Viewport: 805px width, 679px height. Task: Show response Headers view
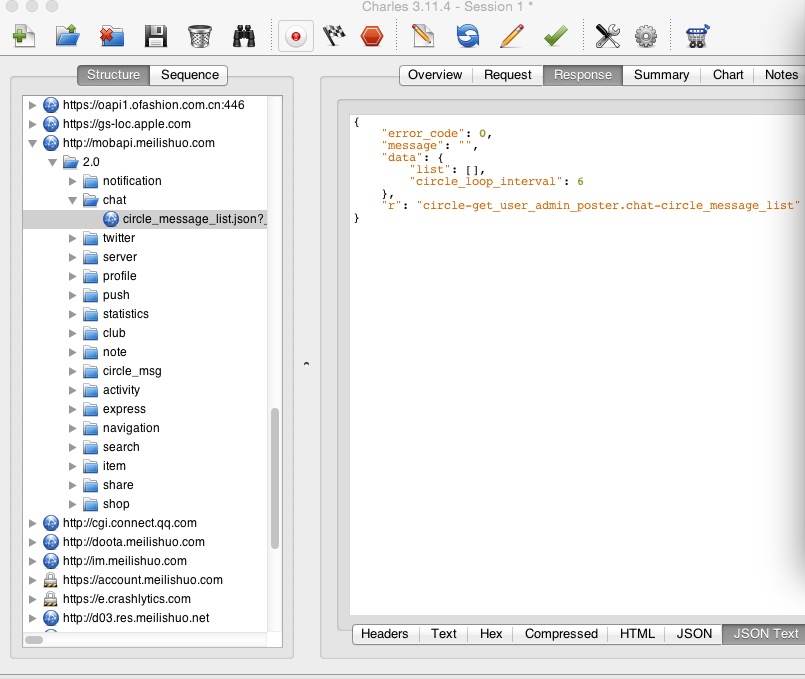point(385,634)
